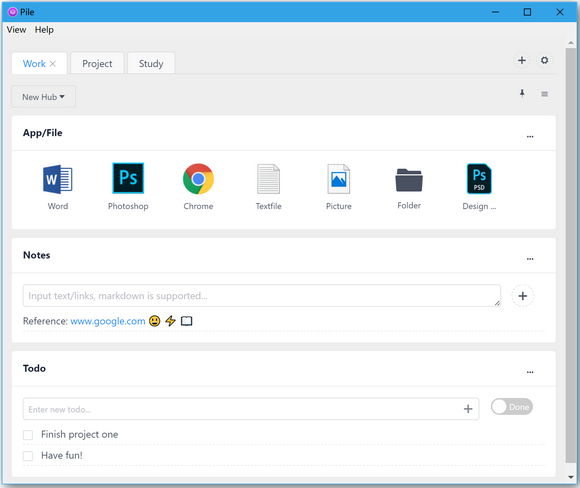
Task: Open the Textfile document icon
Action: click(x=269, y=179)
